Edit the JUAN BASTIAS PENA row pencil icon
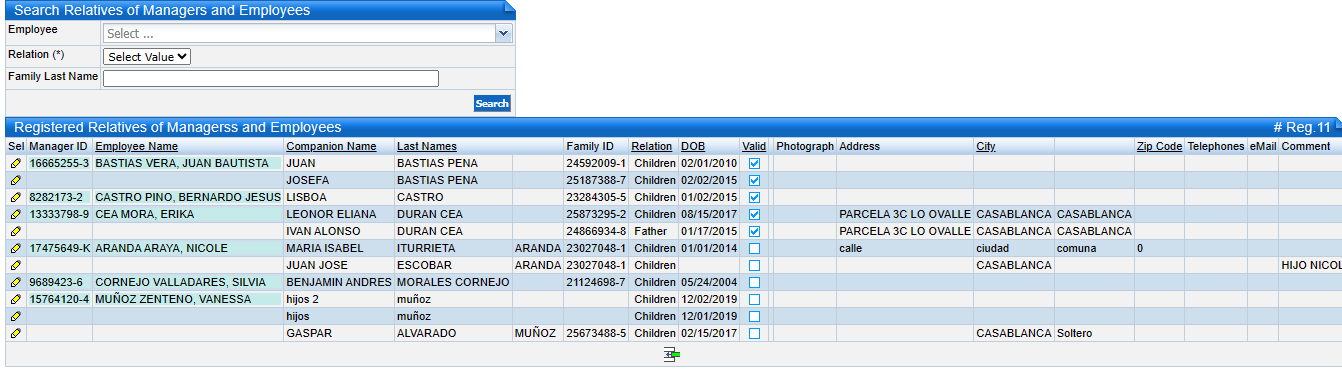Screen dimensions: 1342x370 coord(15,163)
